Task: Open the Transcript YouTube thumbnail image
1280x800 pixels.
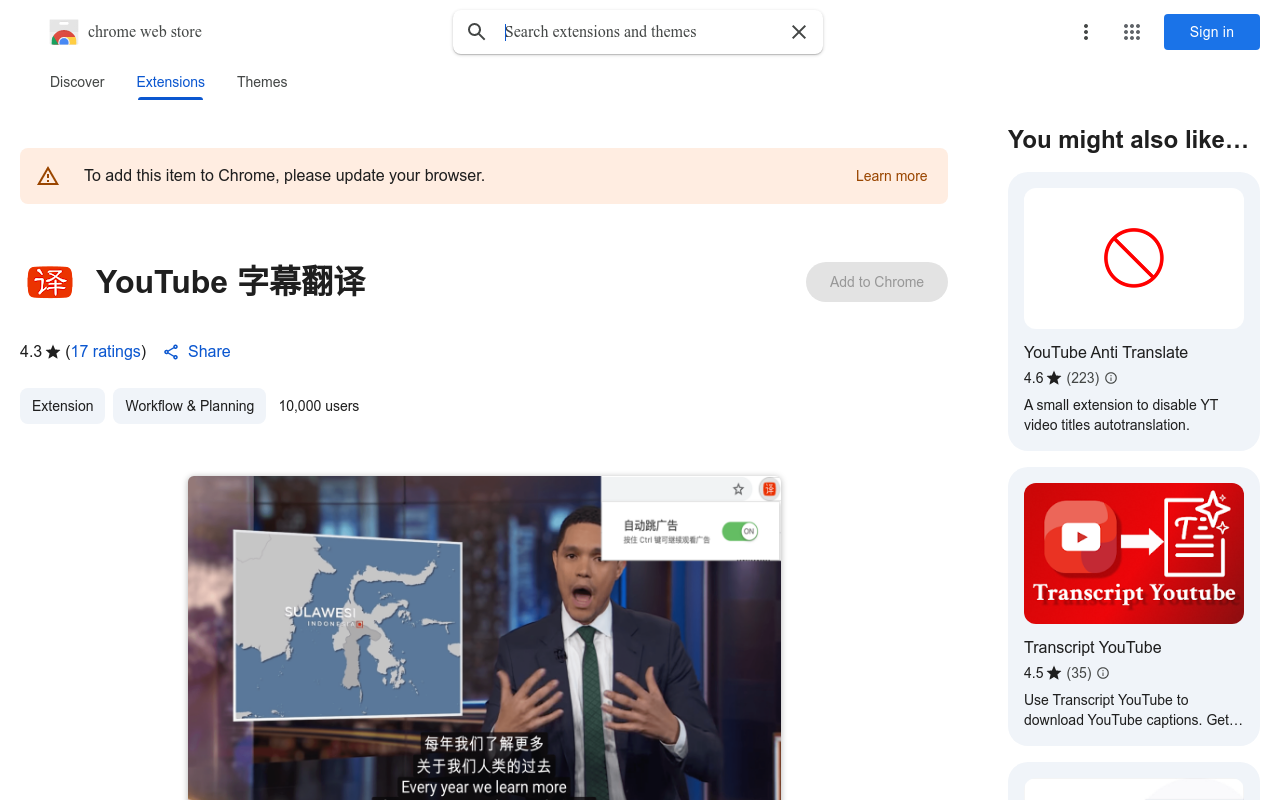Action: click(1133, 553)
